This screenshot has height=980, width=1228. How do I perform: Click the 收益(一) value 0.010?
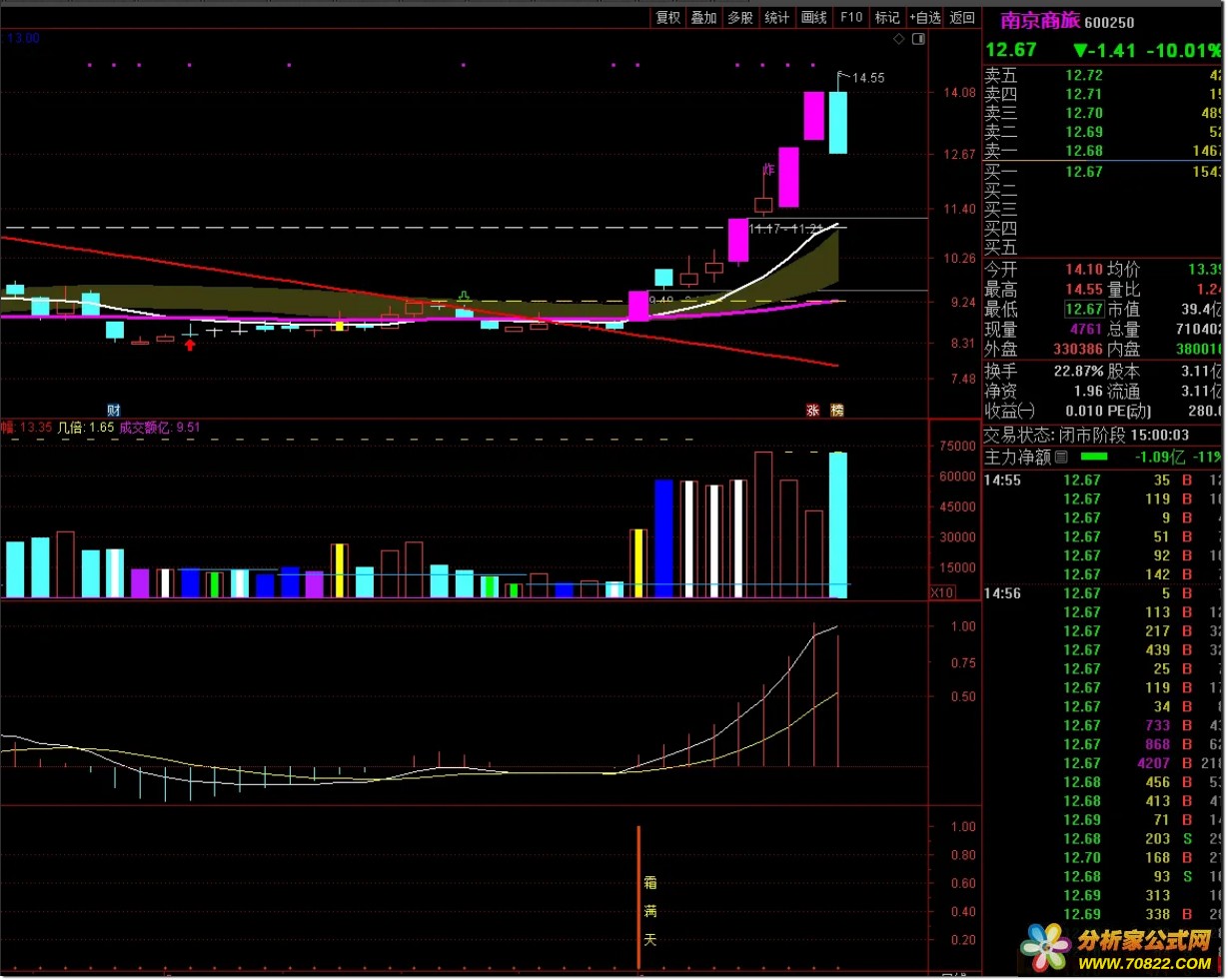coord(1084,412)
